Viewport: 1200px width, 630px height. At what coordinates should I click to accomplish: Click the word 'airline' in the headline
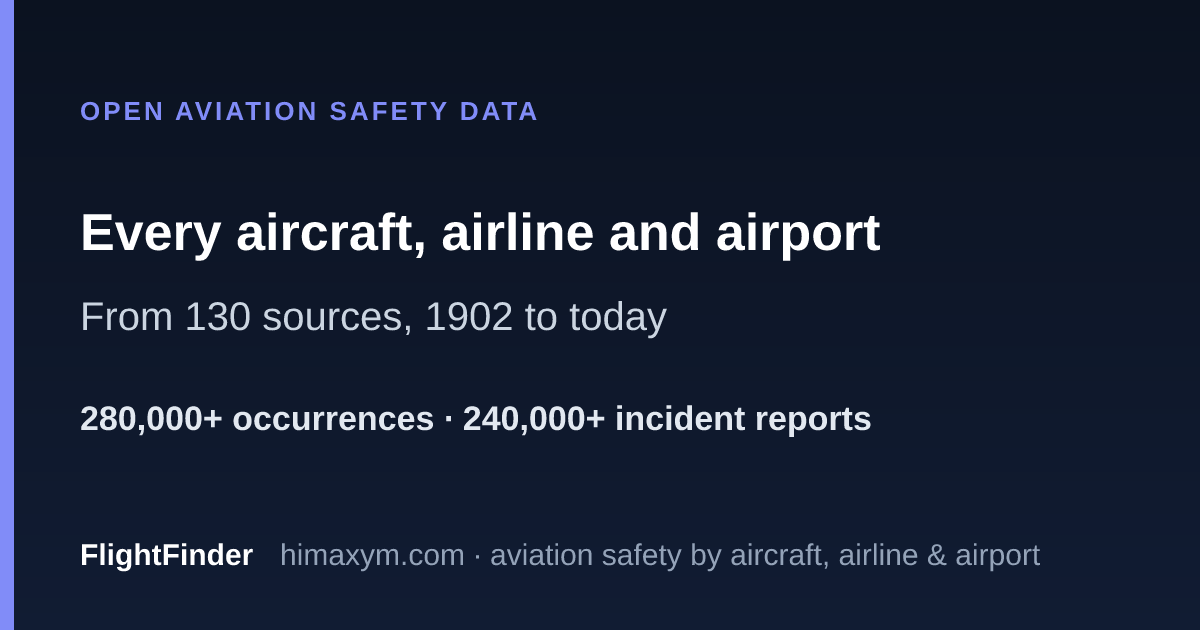pos(517,233)
